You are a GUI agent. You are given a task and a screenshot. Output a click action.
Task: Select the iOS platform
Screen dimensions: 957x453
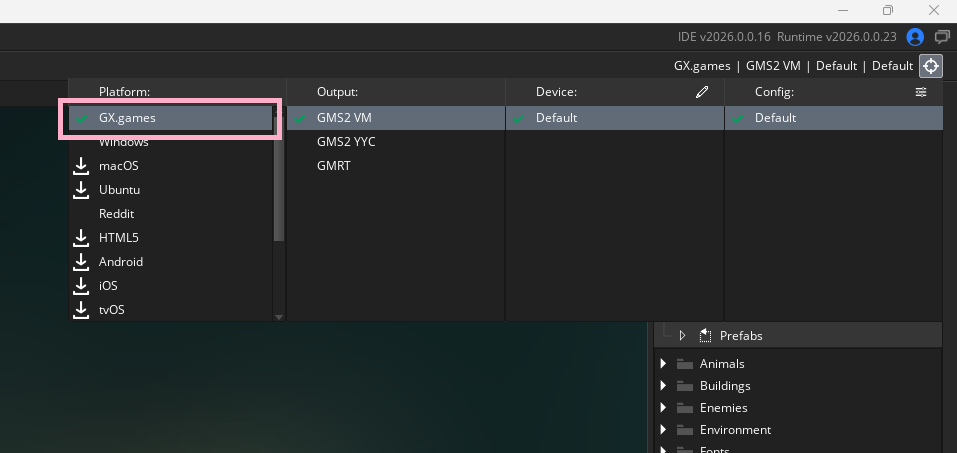170,286
